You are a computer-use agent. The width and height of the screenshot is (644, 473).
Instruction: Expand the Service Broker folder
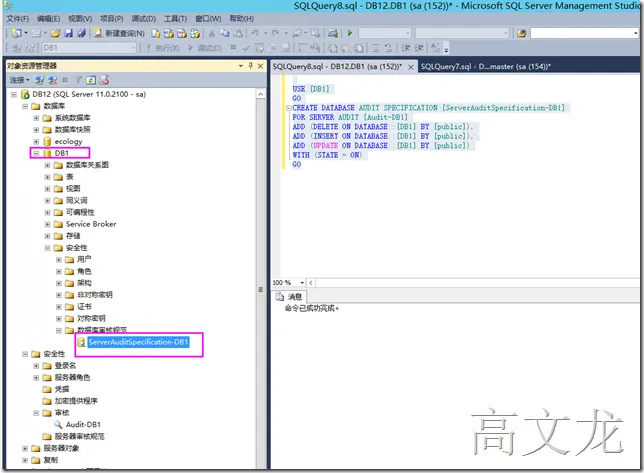[47, 225]
